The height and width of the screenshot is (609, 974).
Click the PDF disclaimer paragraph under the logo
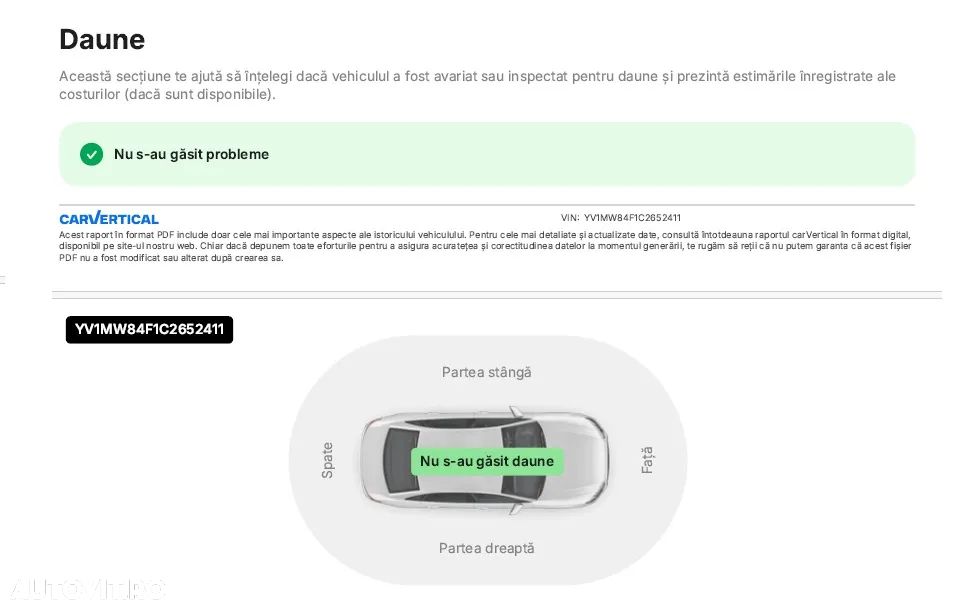pos(485,245)
